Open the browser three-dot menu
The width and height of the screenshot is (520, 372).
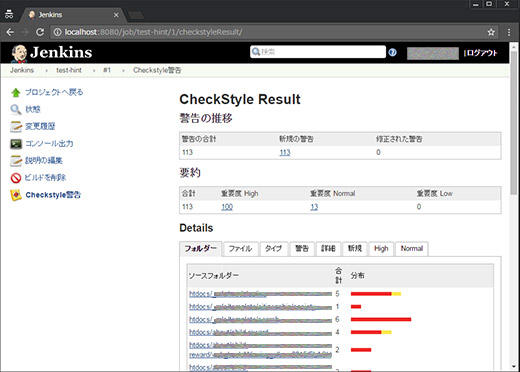(509, 32)
